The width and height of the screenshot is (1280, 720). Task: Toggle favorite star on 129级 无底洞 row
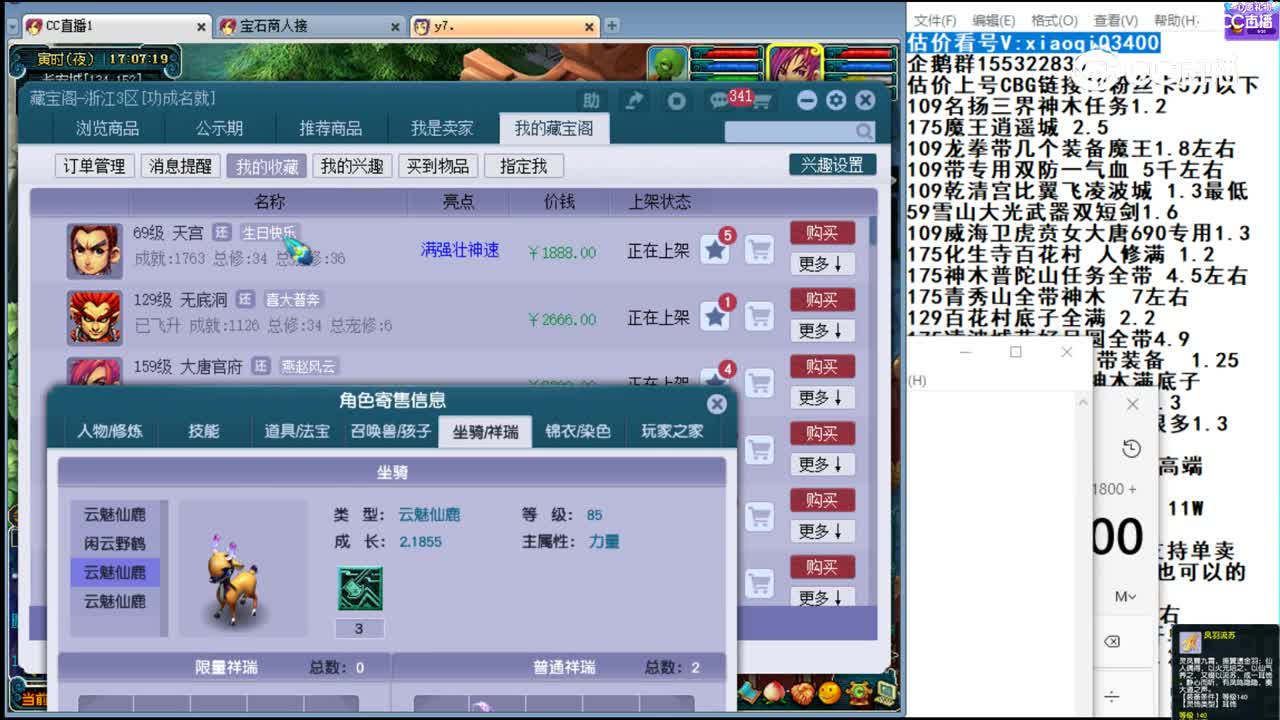pos(715,317)
